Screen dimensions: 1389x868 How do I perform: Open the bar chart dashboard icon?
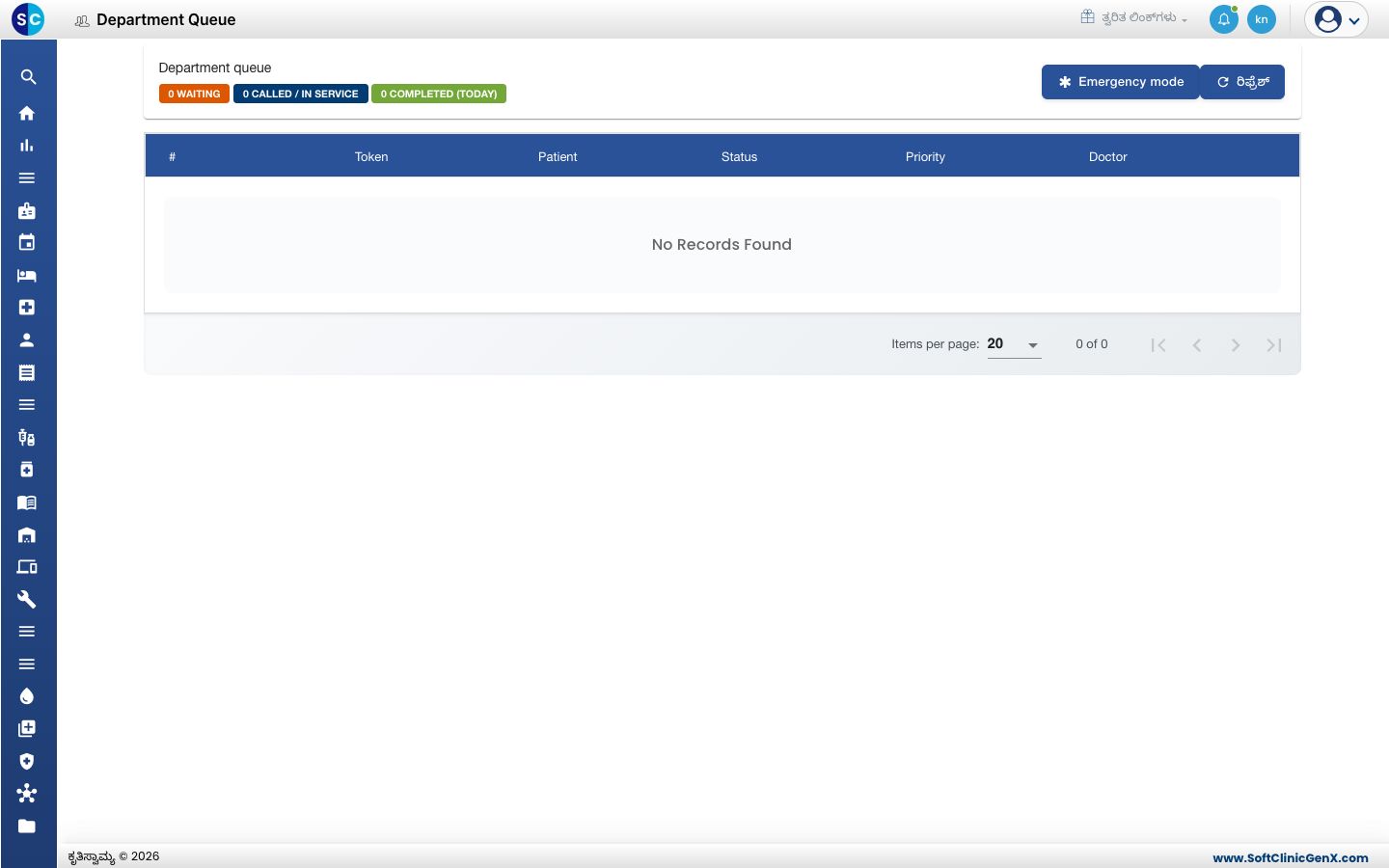tap(27, 146)
